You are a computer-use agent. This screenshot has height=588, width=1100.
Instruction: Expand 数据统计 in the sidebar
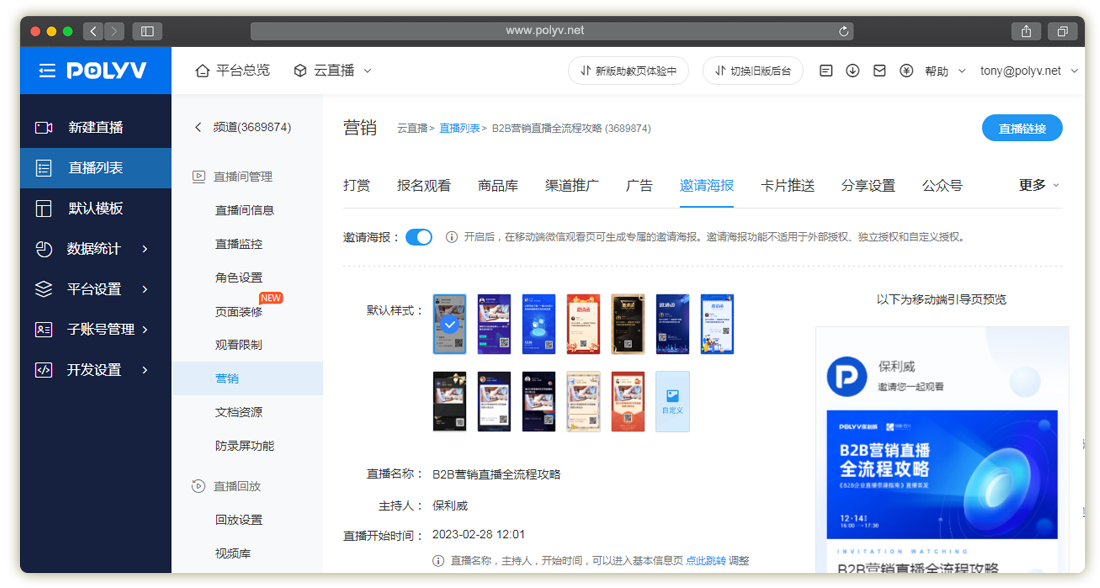point(94,249)
